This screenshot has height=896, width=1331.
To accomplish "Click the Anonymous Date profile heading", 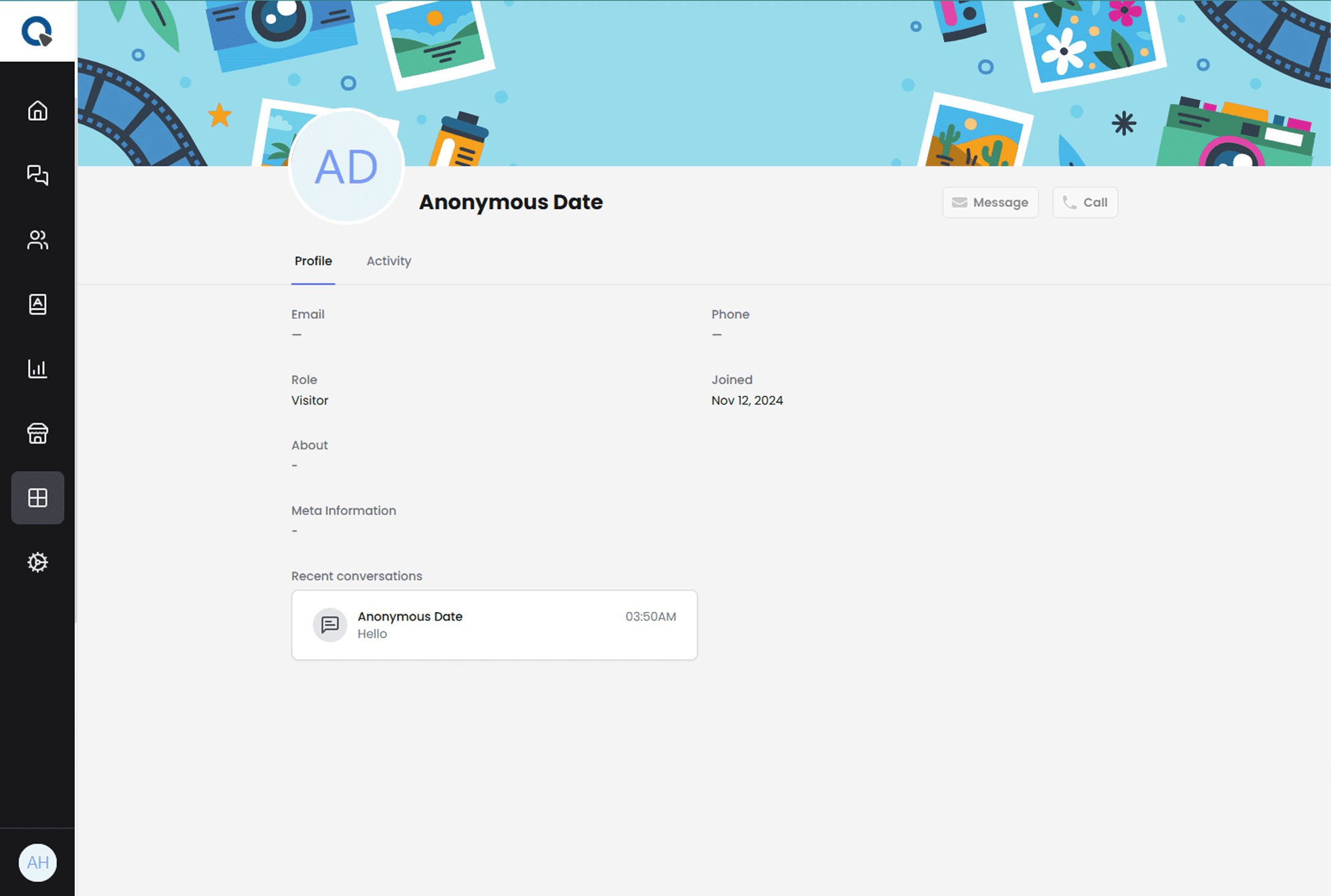I will pos(511,202).
